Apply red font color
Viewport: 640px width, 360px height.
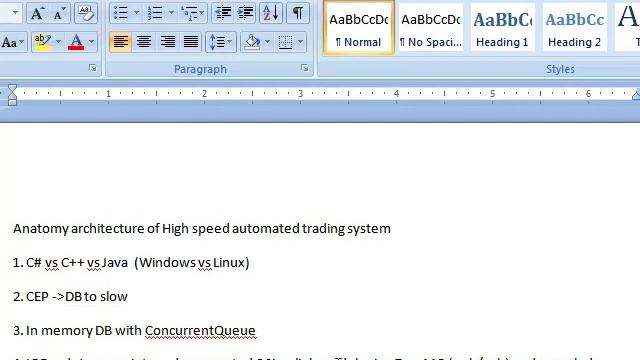(76, 42)
